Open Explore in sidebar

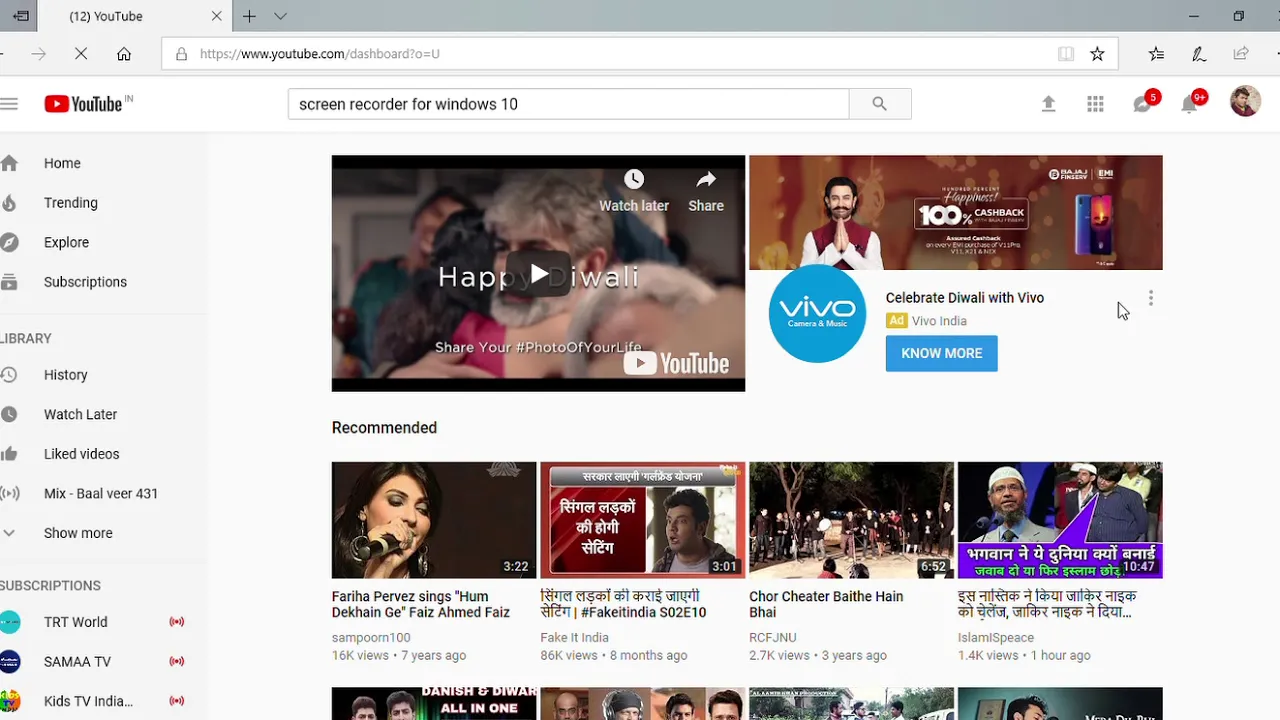[x=66, y=242]
